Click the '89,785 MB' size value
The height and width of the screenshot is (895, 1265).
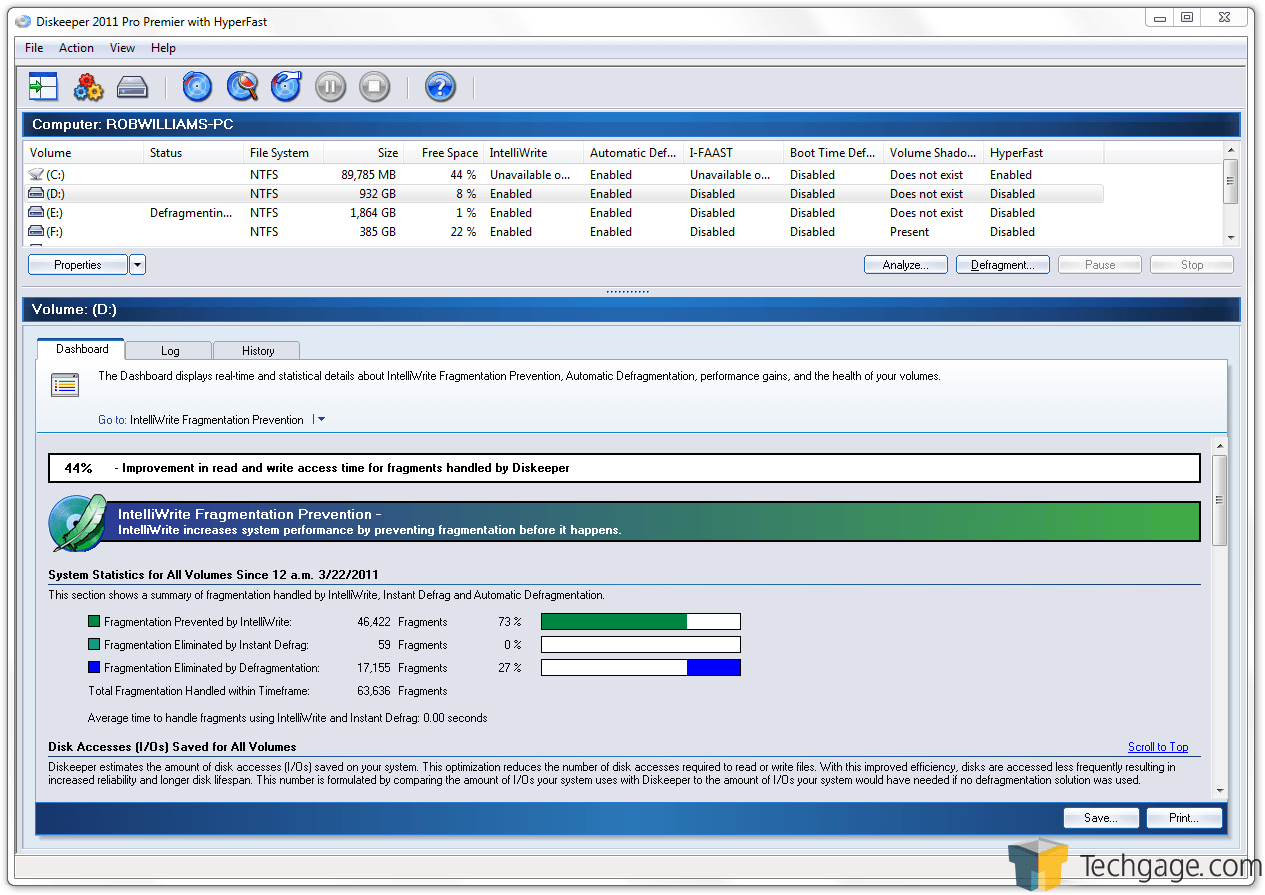tap(369, 175)
